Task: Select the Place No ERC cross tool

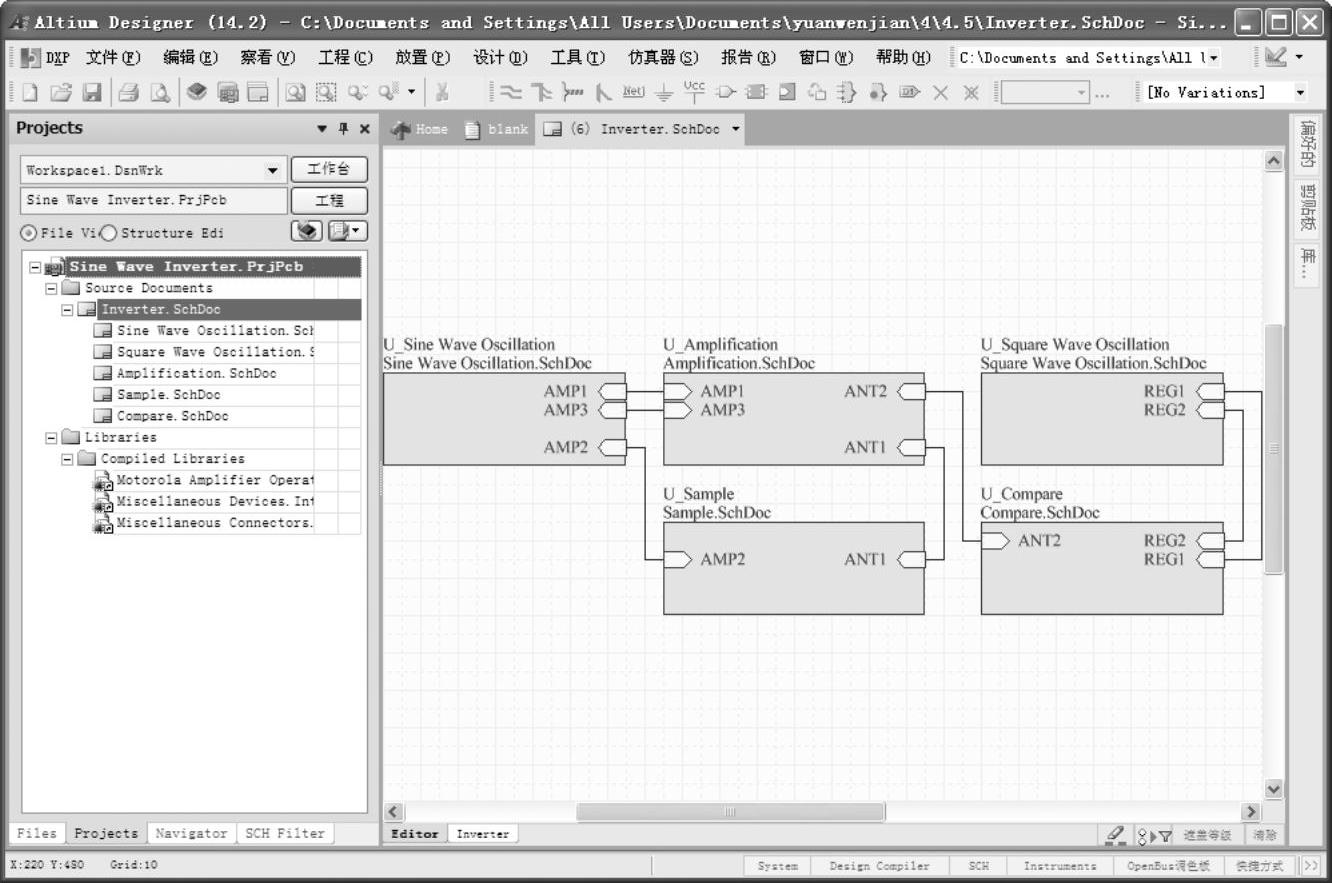Action: [940, 93]
